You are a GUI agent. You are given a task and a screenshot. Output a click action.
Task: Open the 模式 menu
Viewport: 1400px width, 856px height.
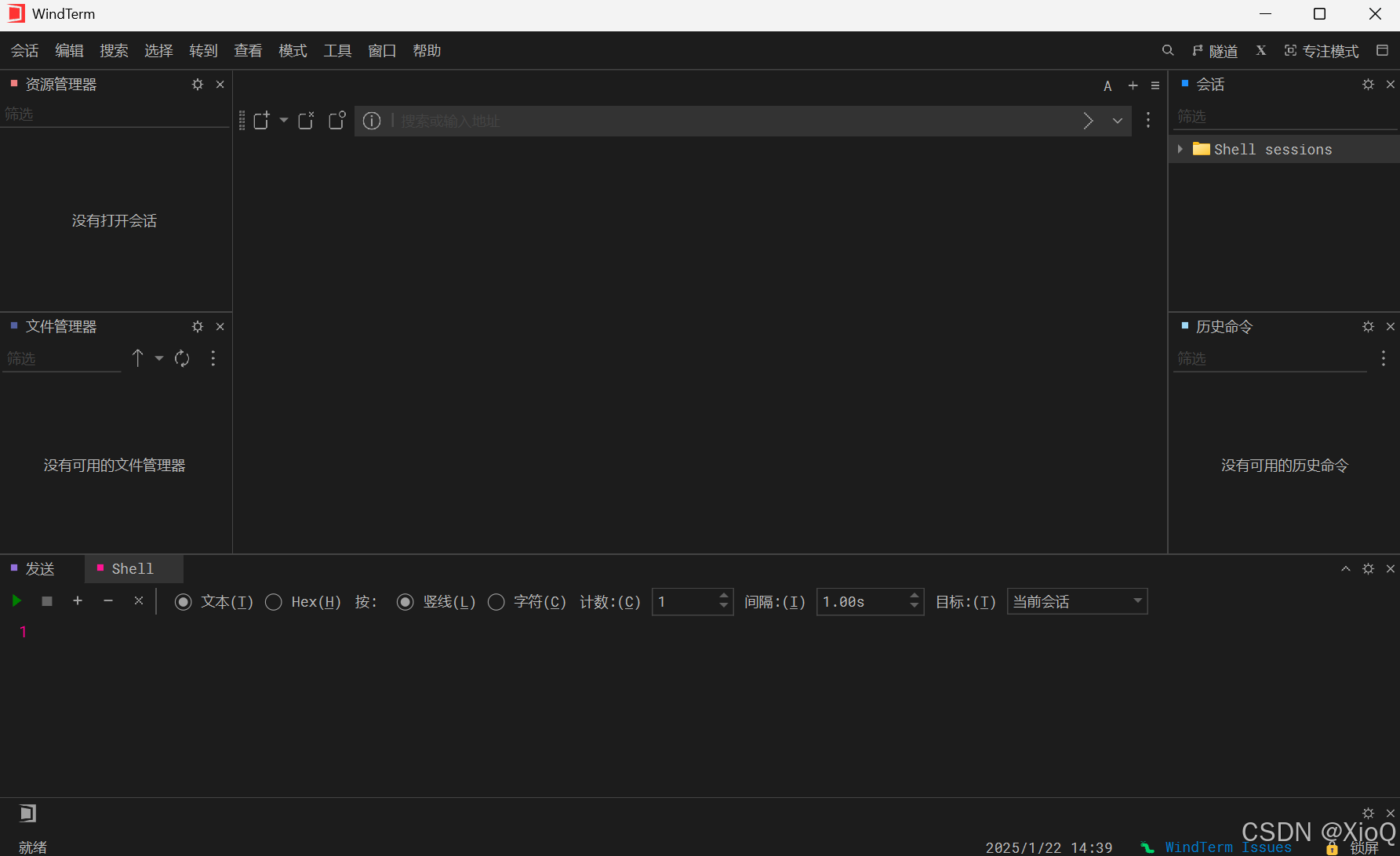point(293,51)
